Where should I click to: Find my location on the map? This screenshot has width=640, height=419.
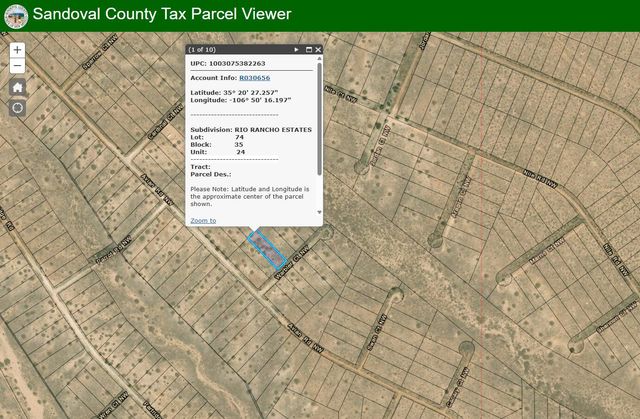tap(17, 107)
